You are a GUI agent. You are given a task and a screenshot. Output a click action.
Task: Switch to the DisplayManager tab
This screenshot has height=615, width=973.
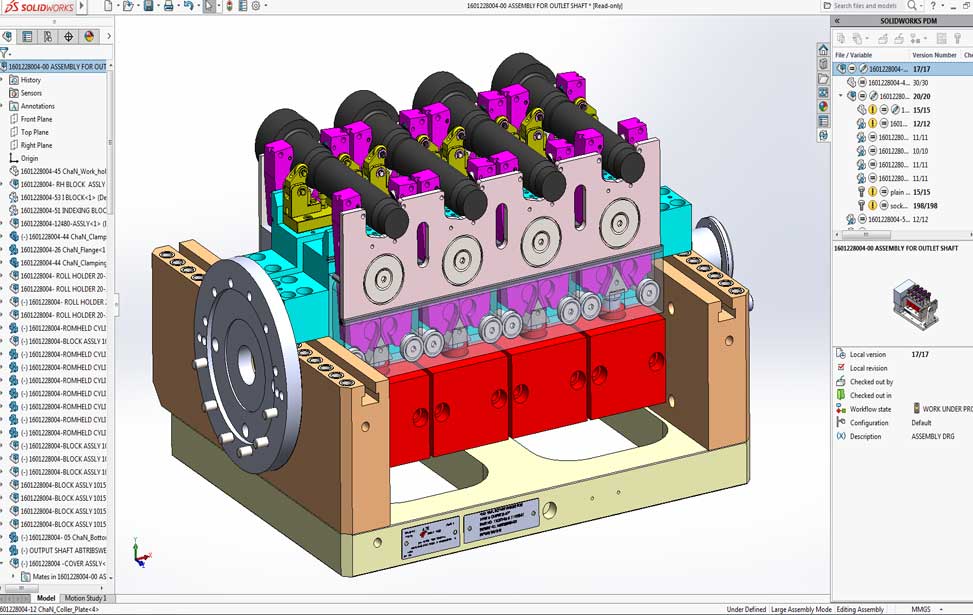pyautogui.click(x=89, y=37)
